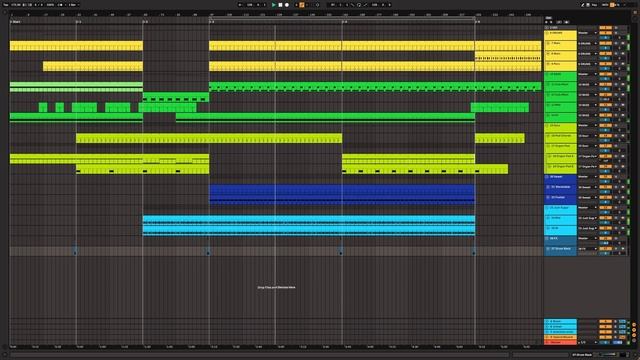Arm track 19 Organ Pad B for recording
The width and height of the screenshot is (640, 360).
(x=623, y=167)
